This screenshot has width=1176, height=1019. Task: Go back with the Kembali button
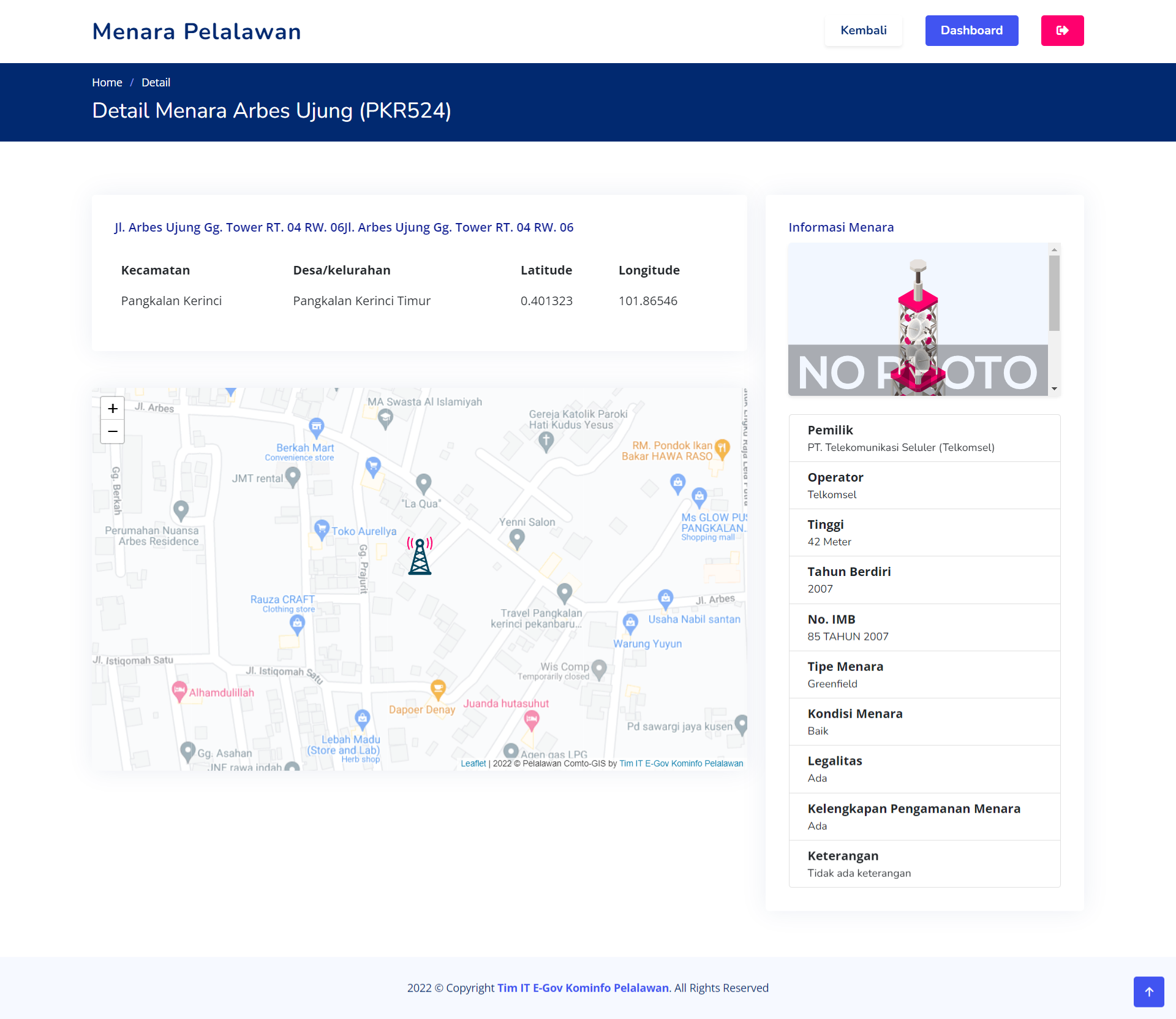863,31
